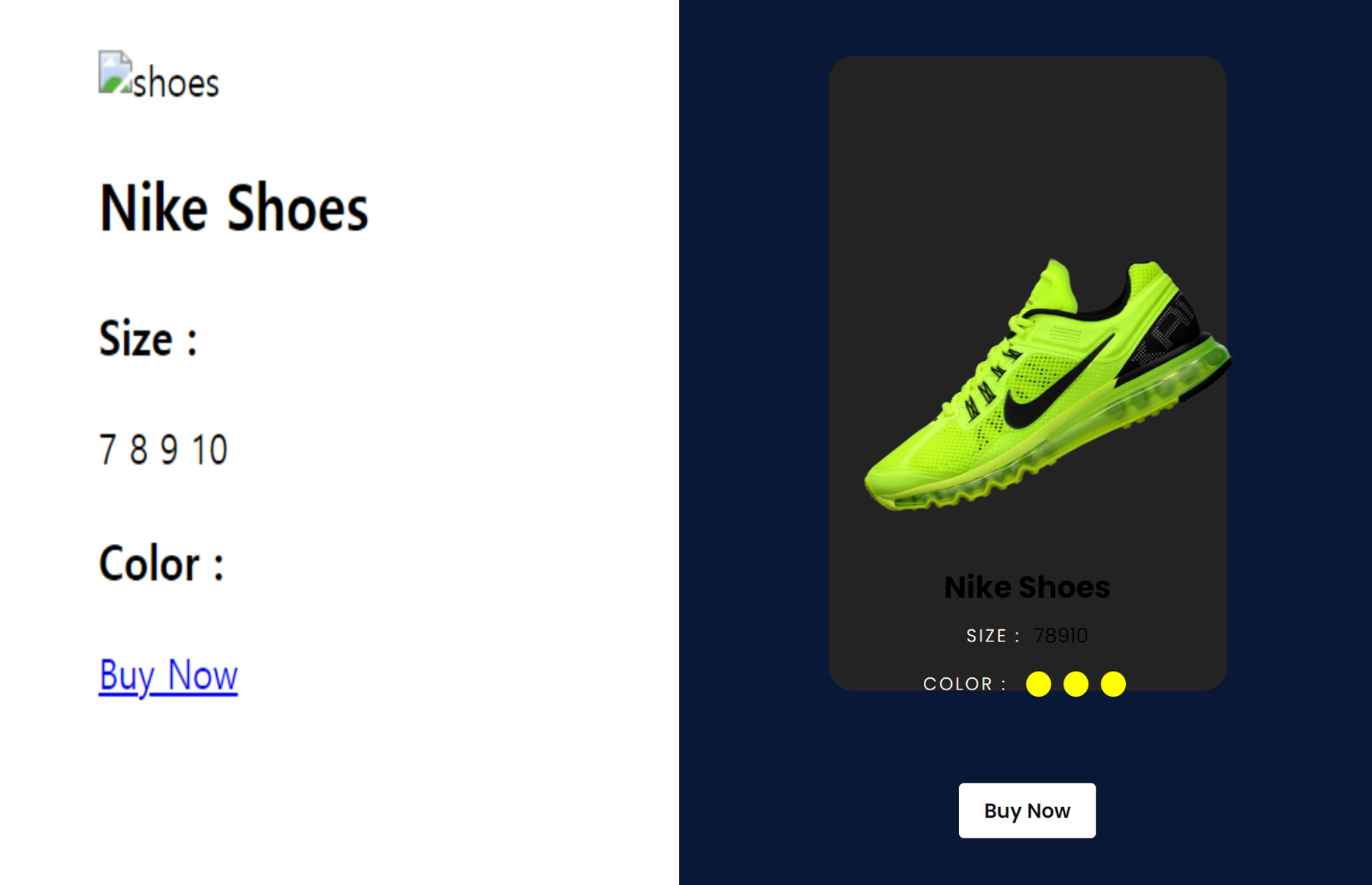Select size 7 in the white panel

pos(107,450)
